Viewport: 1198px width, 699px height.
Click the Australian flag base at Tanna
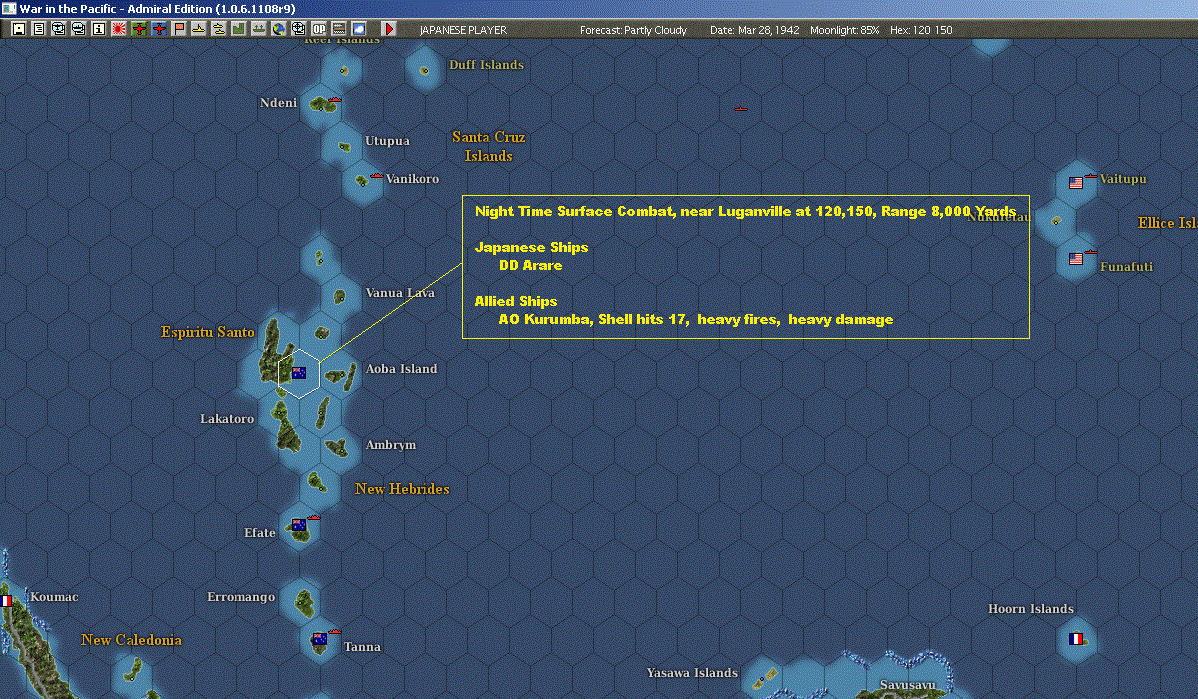pyautogui.click(x=319, y=639)
